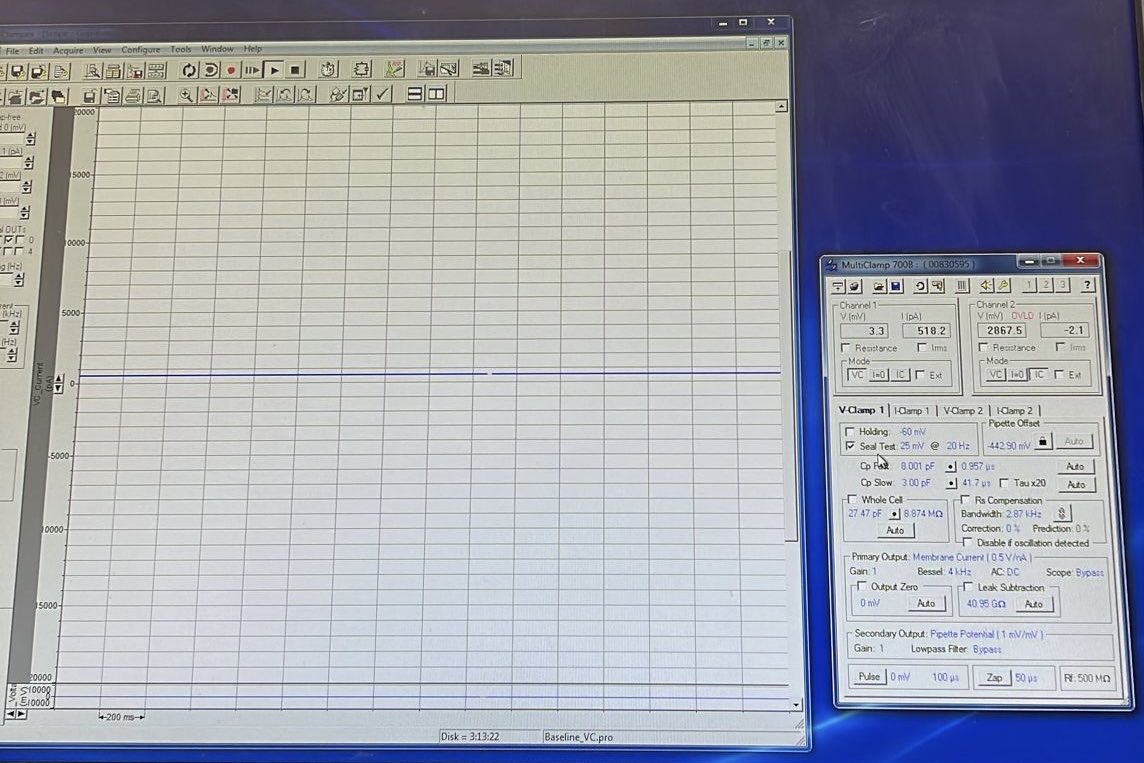Click the printer icon in Clampex toolbar
This screenshot has width=1144, height=763.
click(x=133, y=96)
